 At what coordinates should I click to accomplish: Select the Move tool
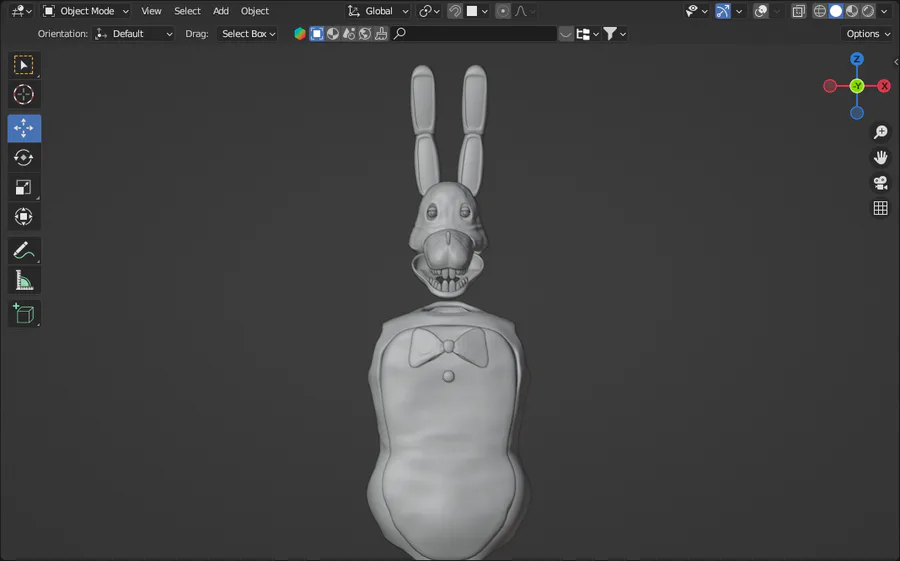(24, 128)
